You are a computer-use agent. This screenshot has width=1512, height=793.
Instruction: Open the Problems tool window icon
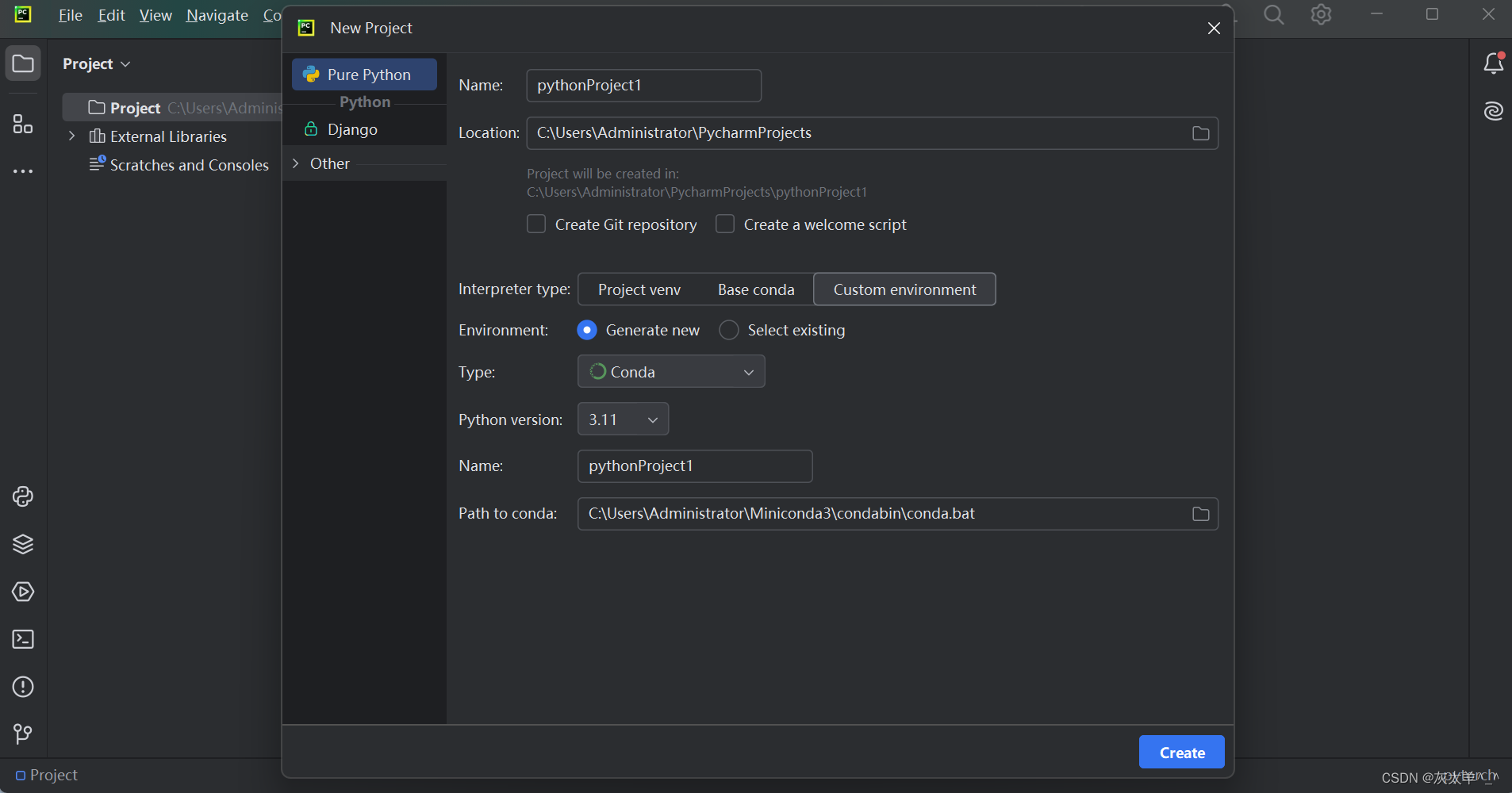coord(23,687)
